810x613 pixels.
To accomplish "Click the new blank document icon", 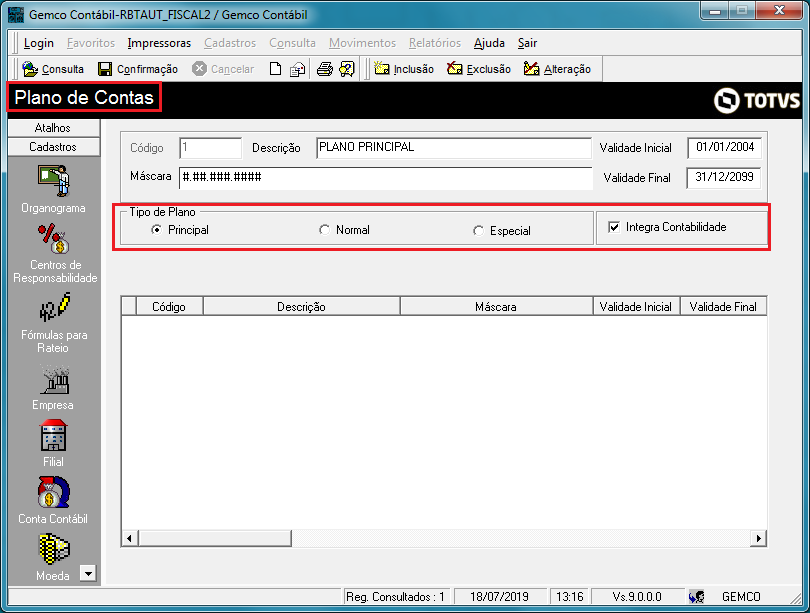I will [276, 69].
